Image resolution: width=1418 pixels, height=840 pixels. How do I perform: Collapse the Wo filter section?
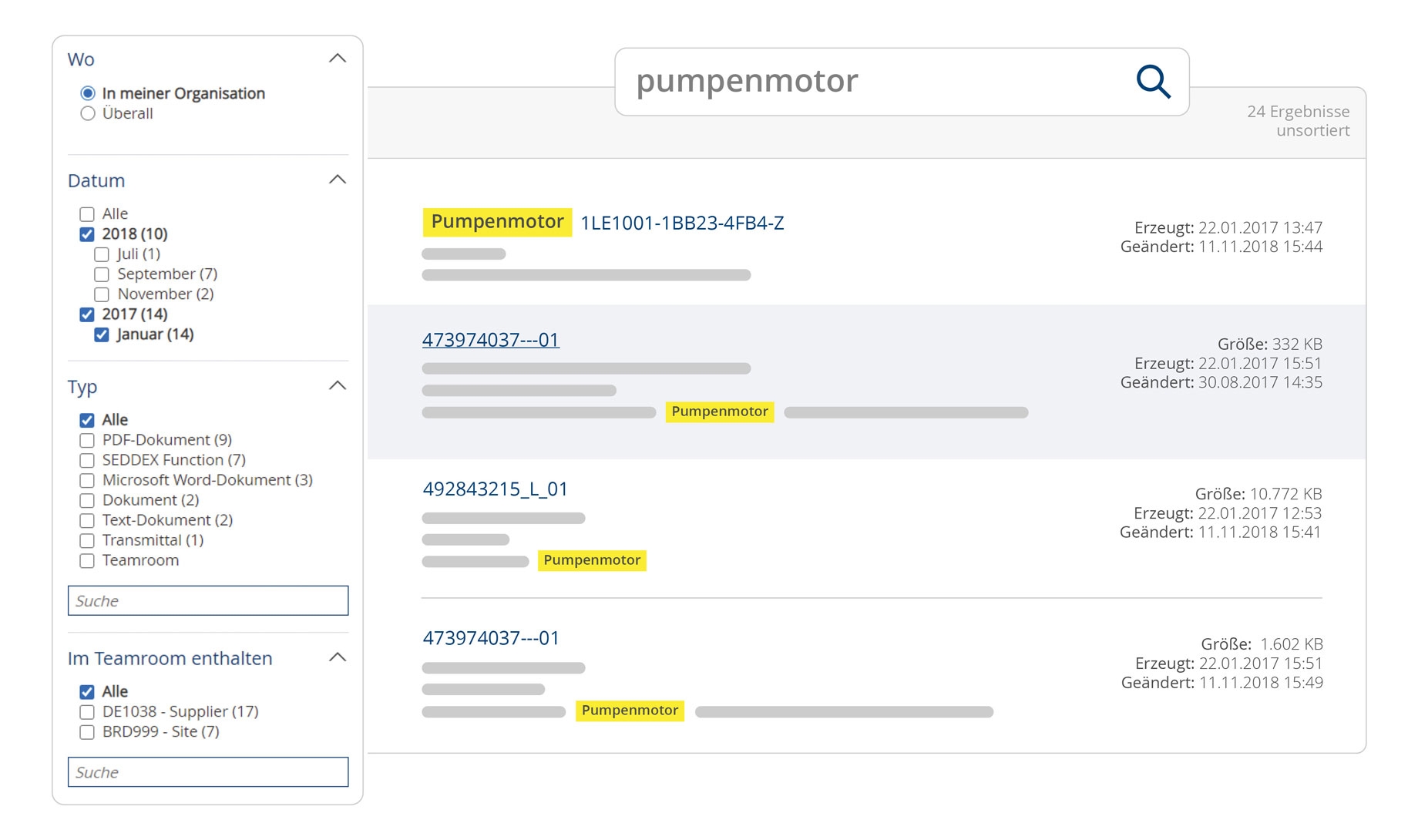point(338,59)
